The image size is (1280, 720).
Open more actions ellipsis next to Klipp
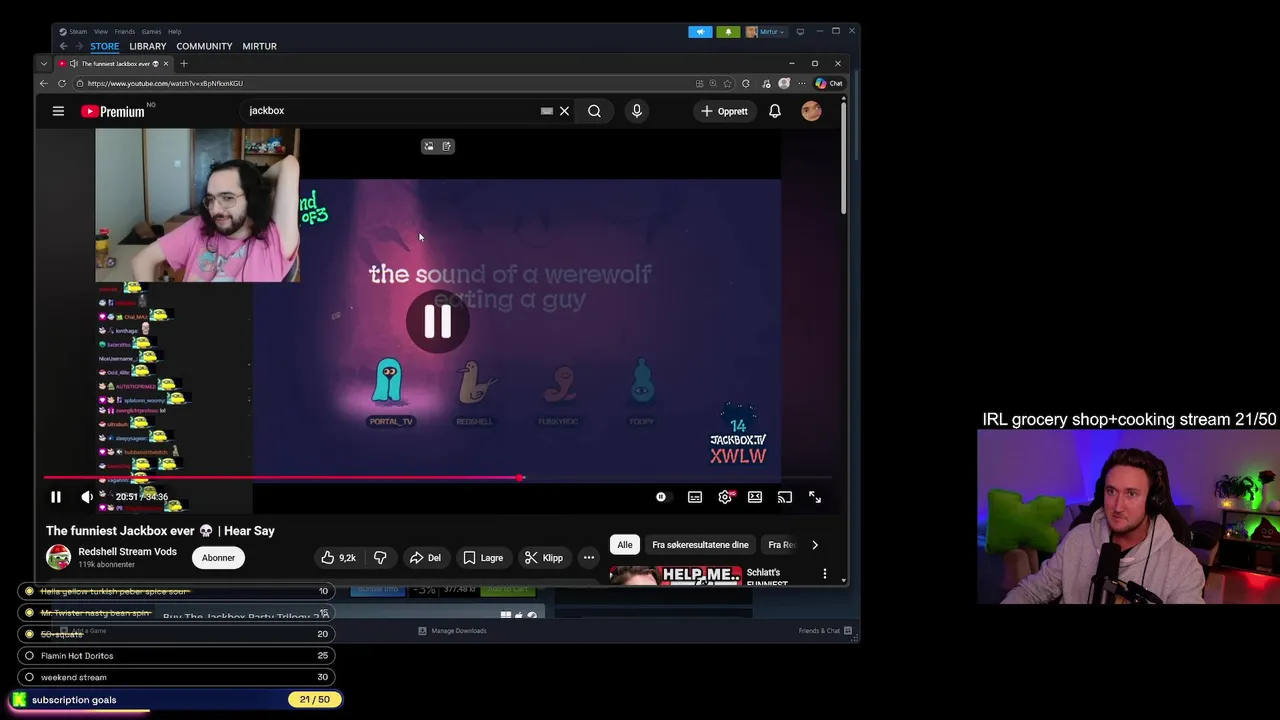point(589,558)
